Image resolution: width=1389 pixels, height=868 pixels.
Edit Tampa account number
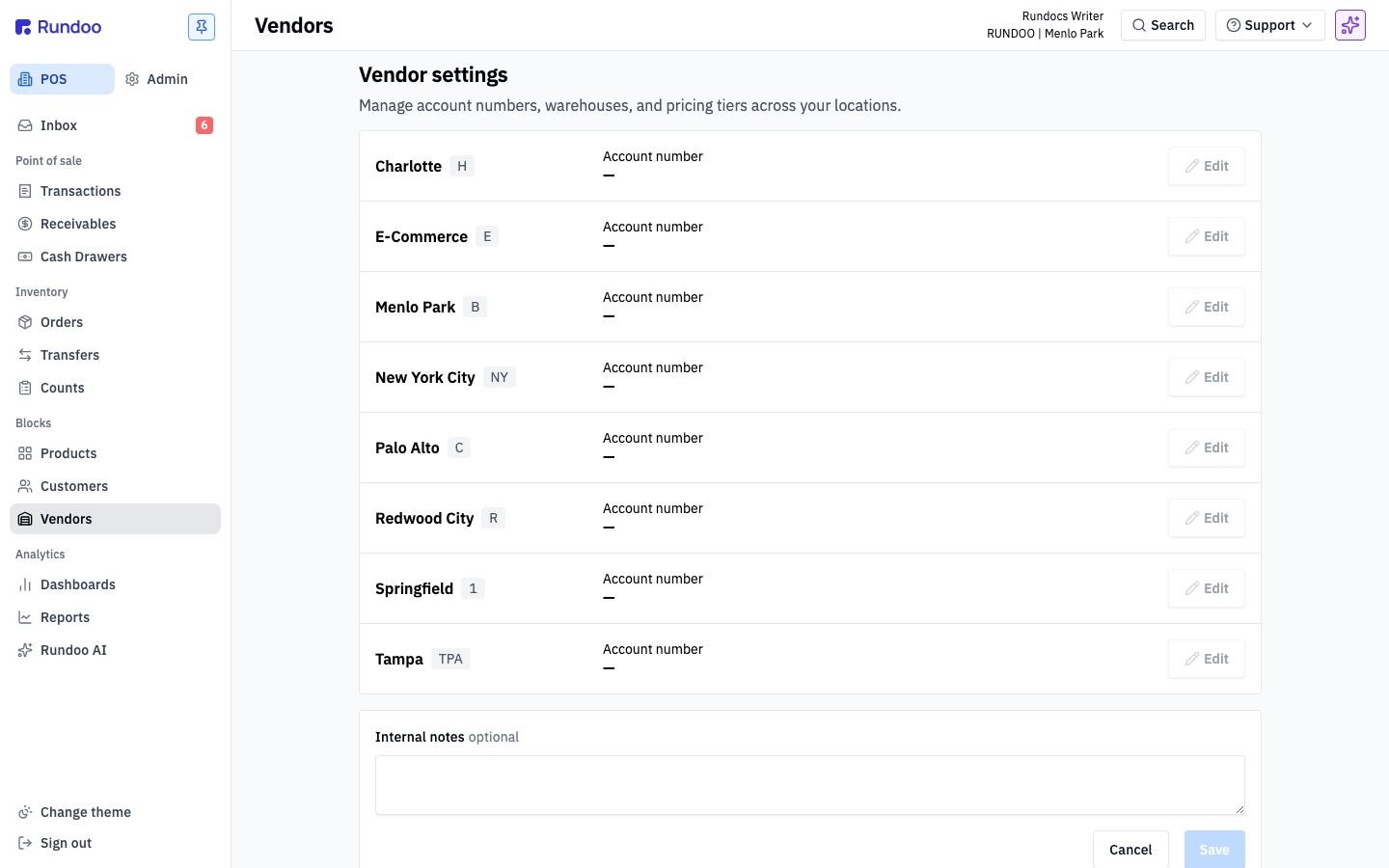(1206, 659)
